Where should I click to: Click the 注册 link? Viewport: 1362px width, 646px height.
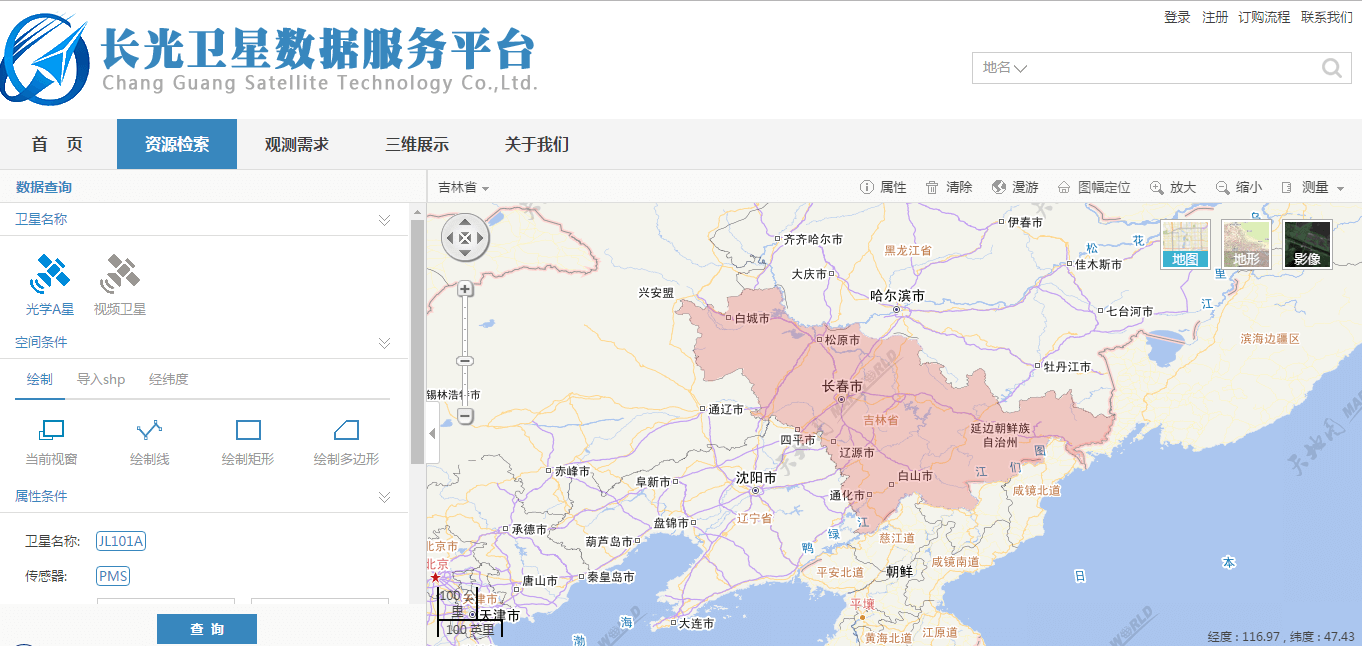click(x=1215, y=17)
